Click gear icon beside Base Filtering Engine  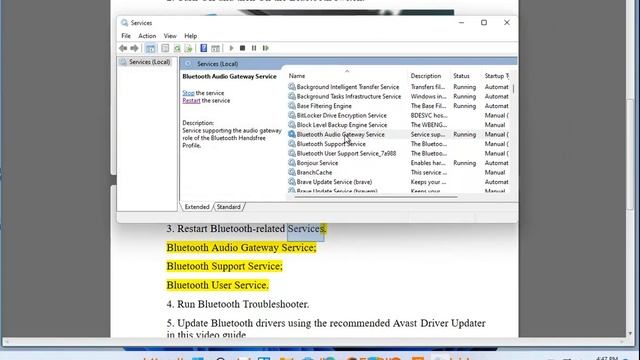pos(292,106)
